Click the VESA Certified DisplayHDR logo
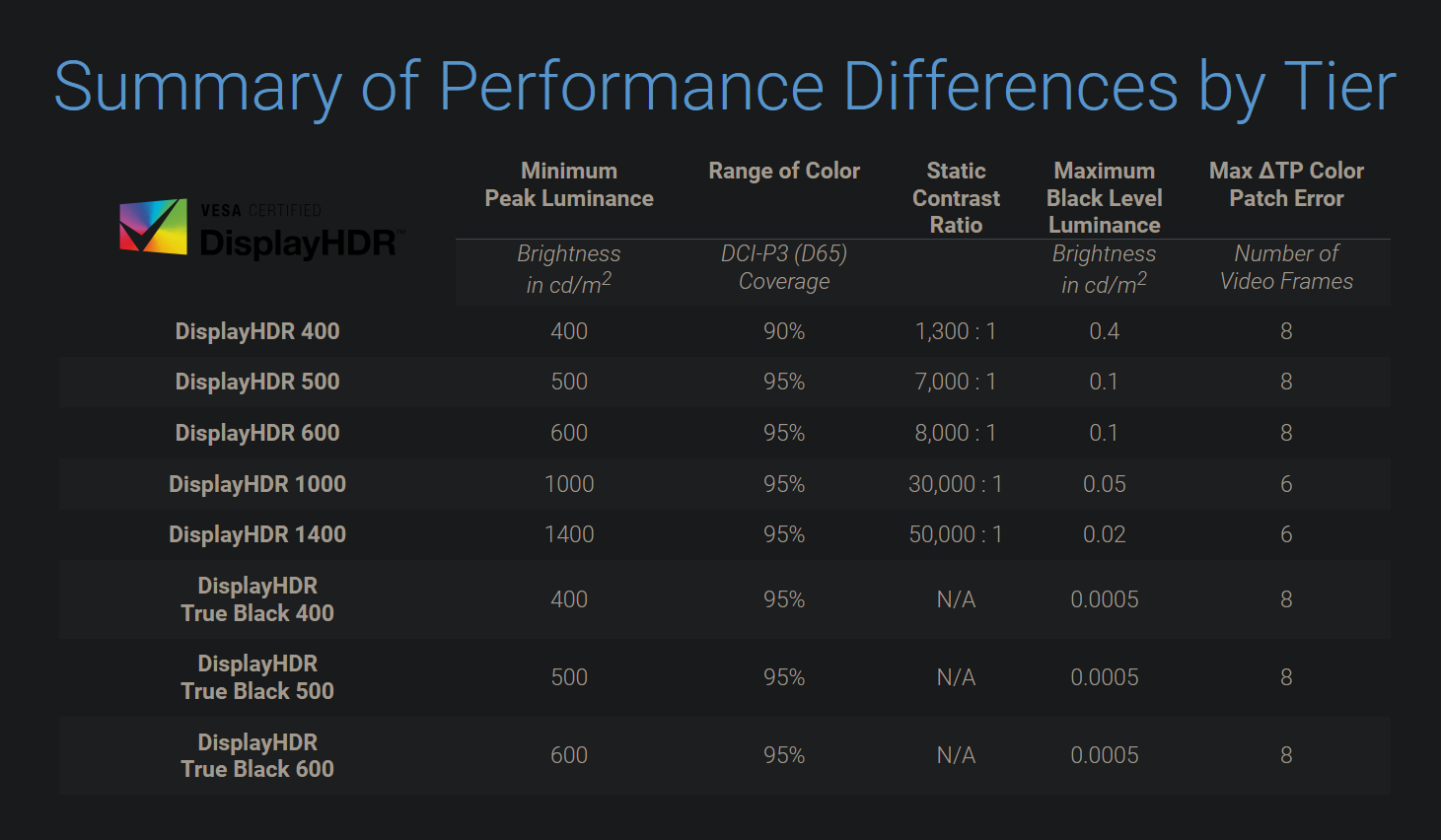The width and height of the screenshot is (1441, 840). pos(262,229)
